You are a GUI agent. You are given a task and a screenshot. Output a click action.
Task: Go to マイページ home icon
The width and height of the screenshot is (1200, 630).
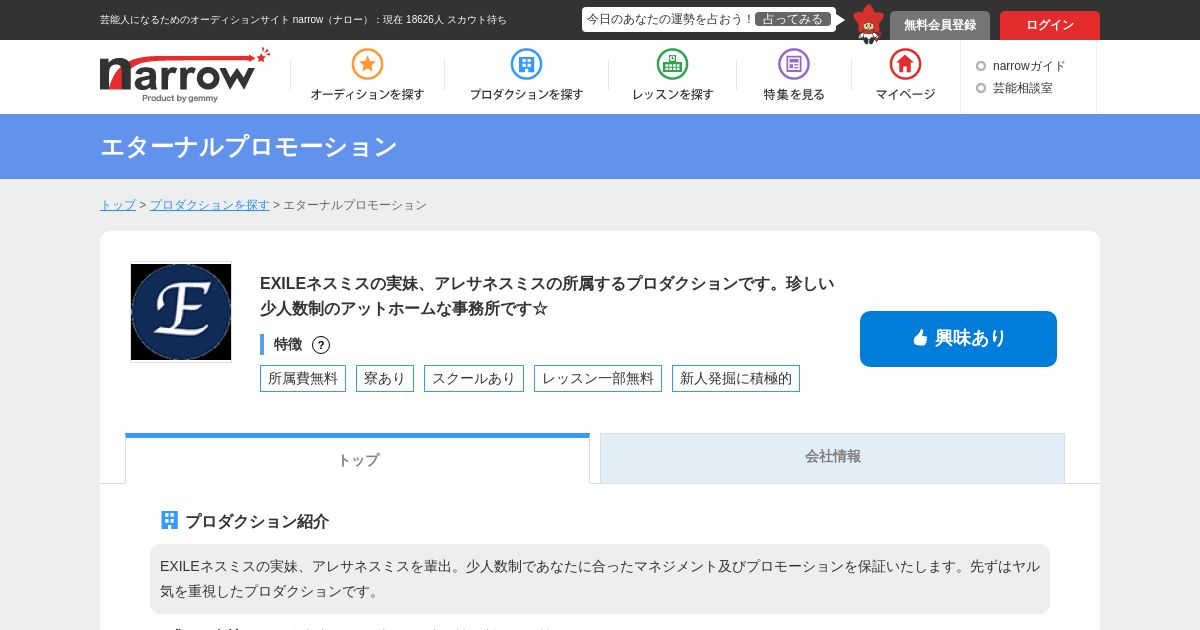905,64
